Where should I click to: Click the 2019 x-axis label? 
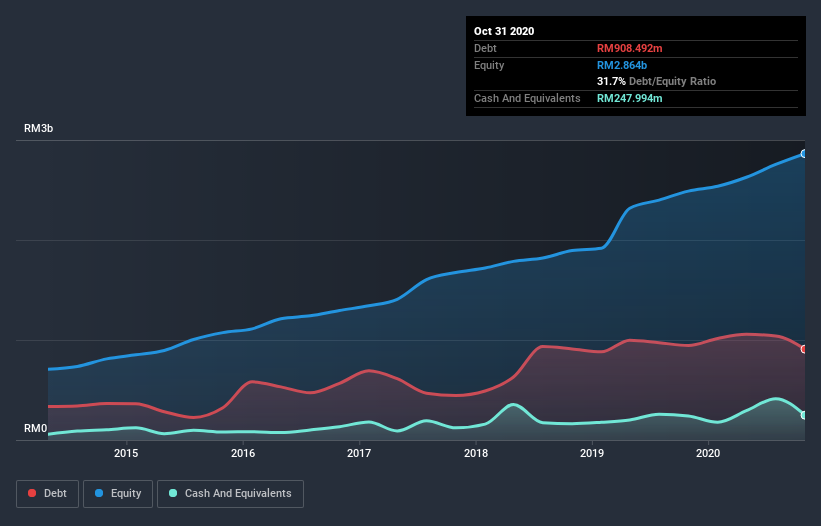point(592,453)
